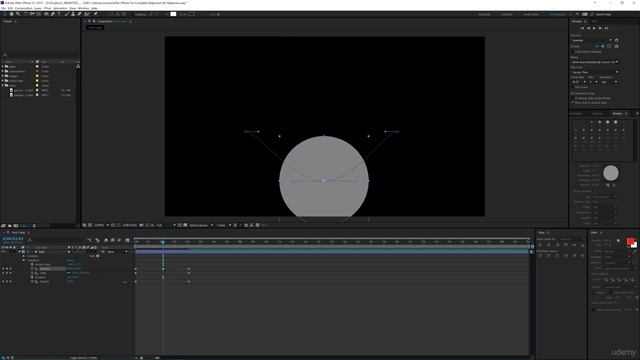The image size is (640, 360).
Task: Toggle the Opacity stopwatch on ball layer
Action: tap(32, 282)
